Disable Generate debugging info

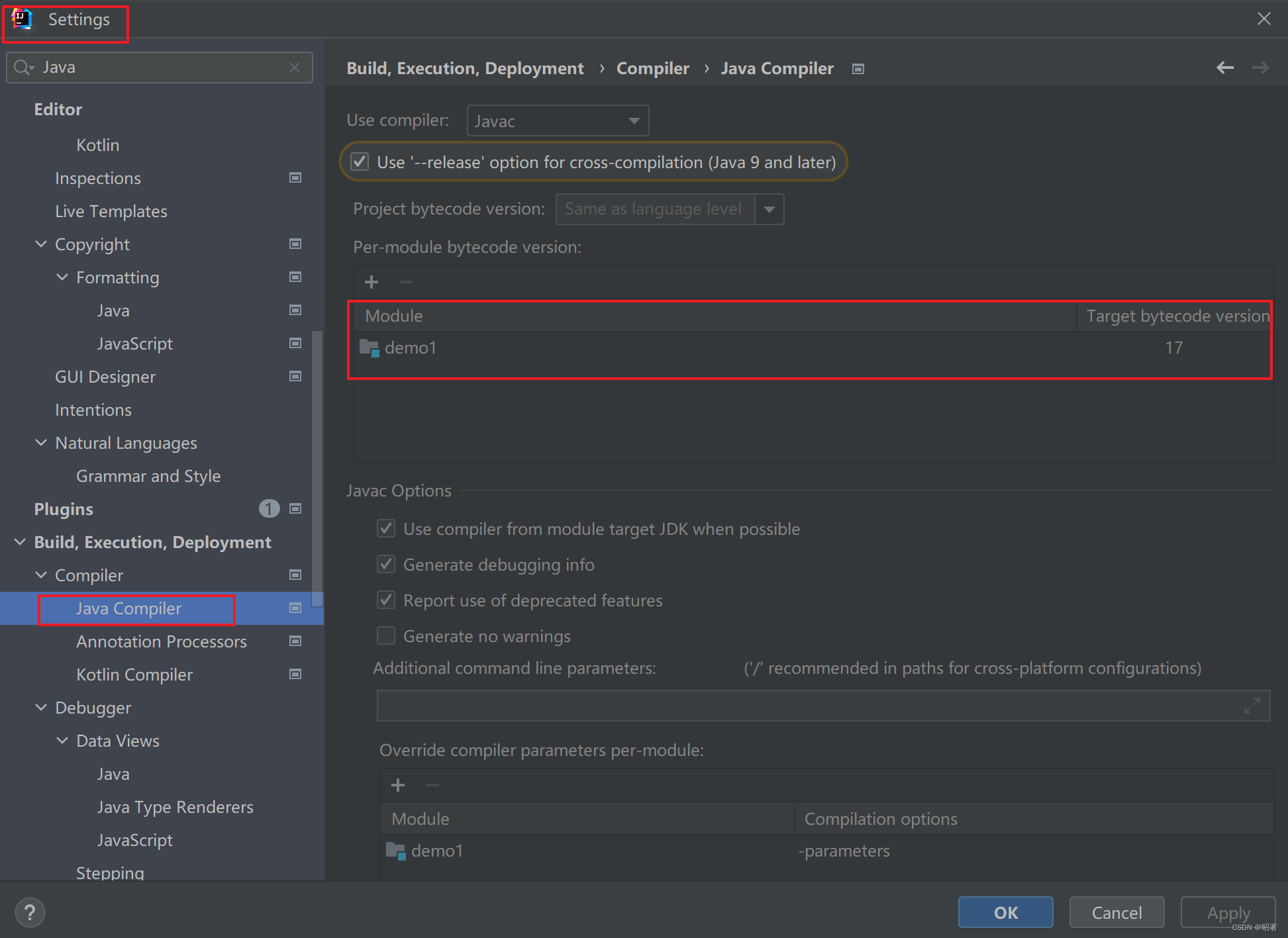[386, 565]
